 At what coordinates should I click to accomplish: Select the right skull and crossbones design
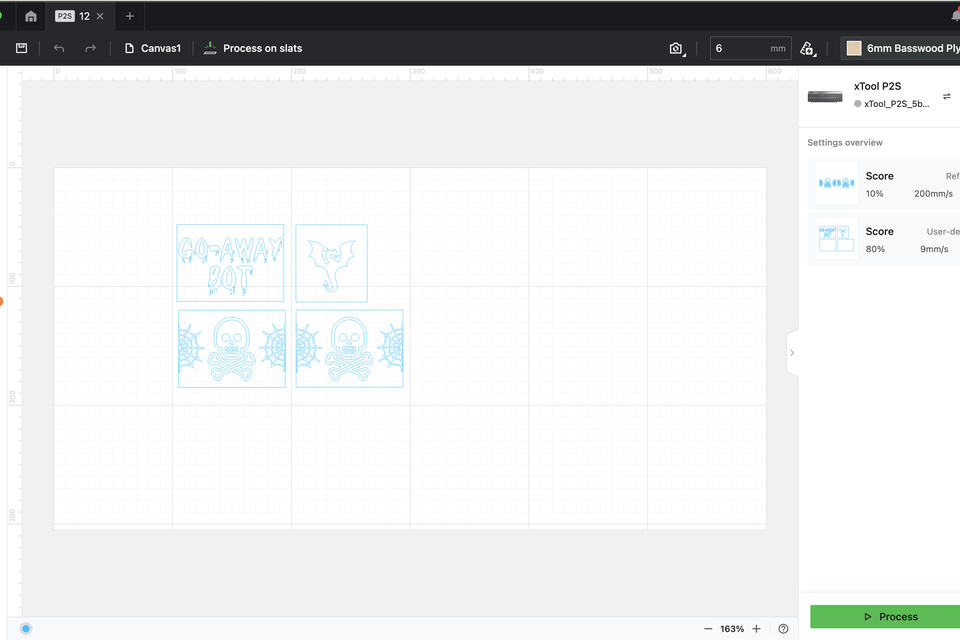pyautogui.click(x=349, y=348)
